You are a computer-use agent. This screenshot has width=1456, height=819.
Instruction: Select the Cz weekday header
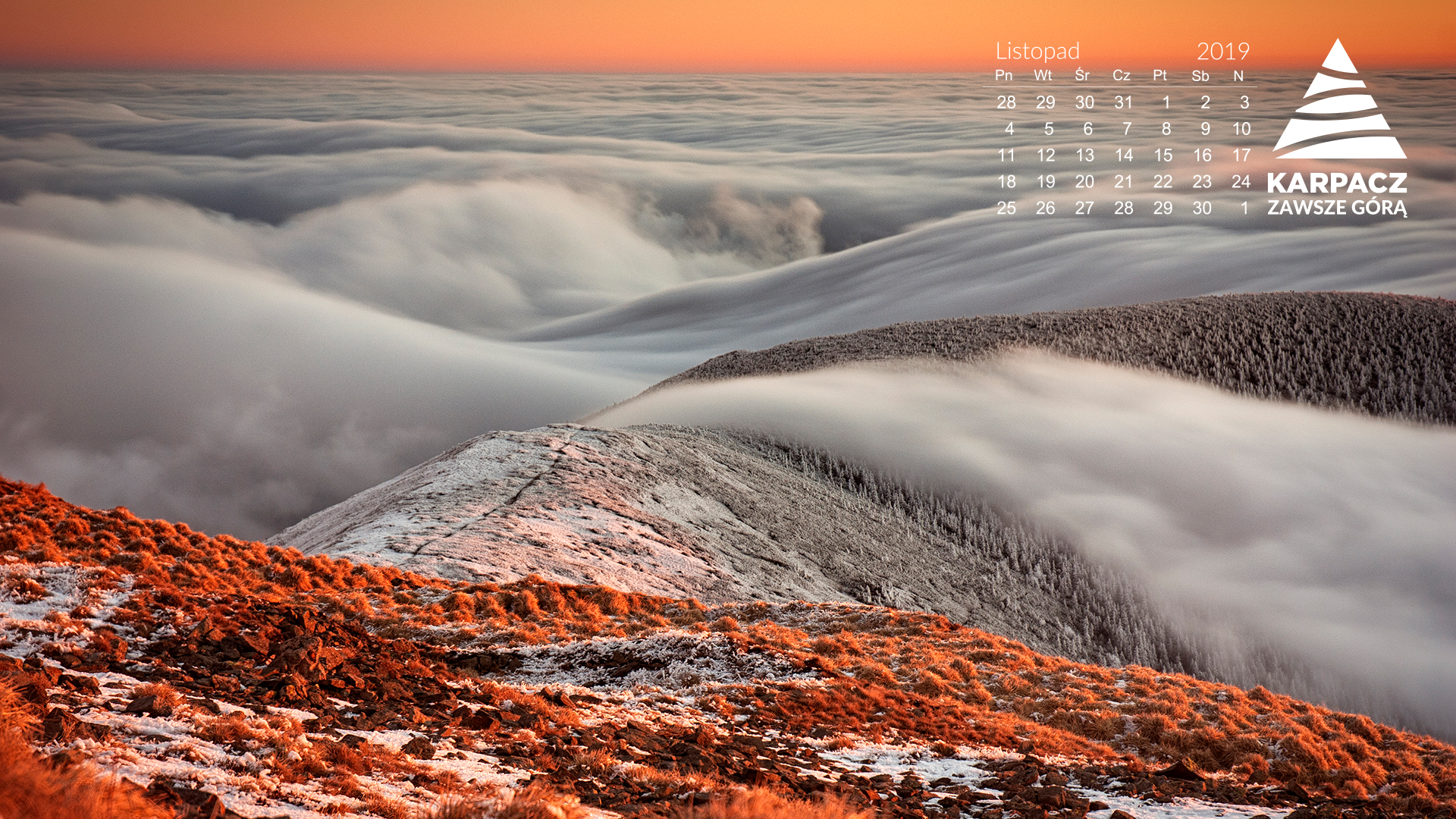click(1122, 75)
